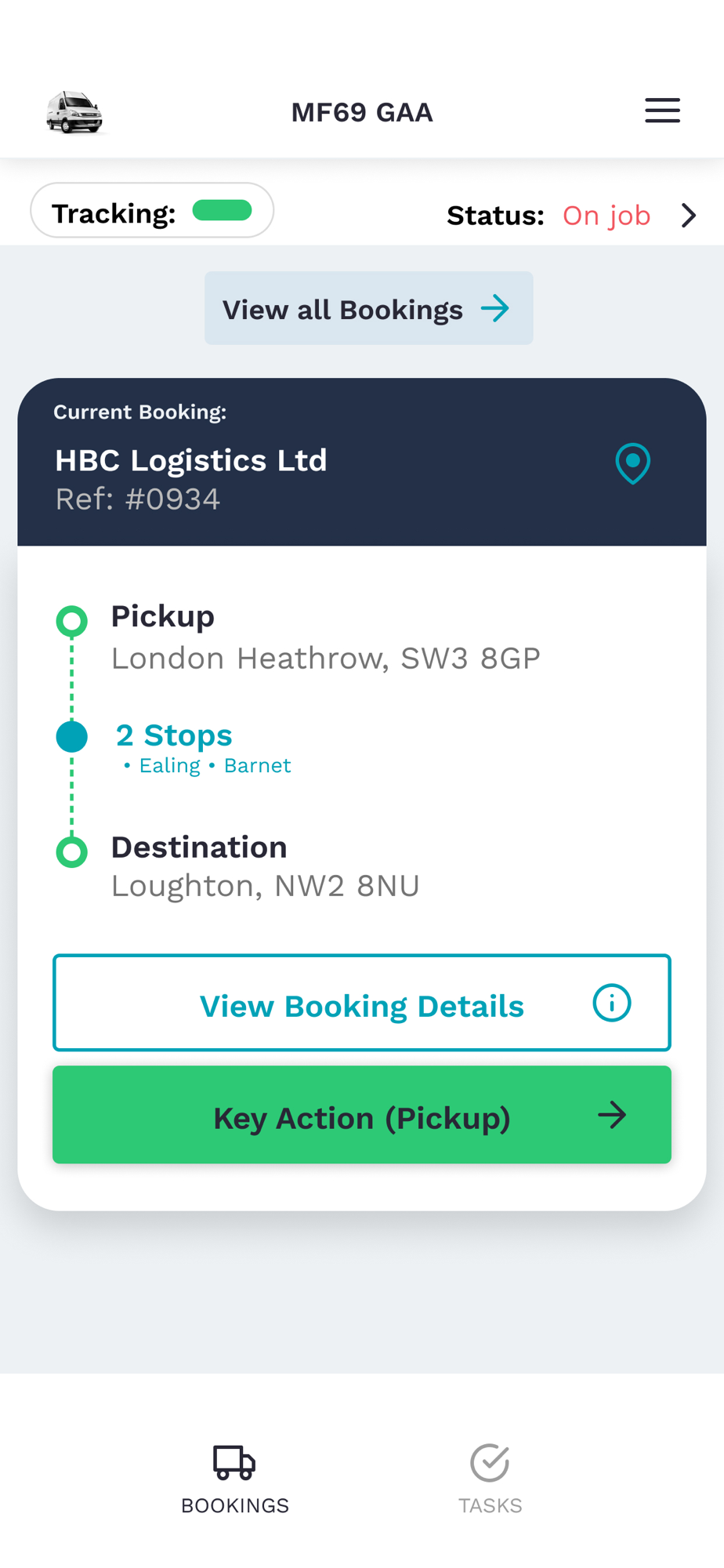The height and width of the screenshot is (1568, 724).
Task: Tap the HBC Logistics Ltd booking header
Action: tap(191, 460)
